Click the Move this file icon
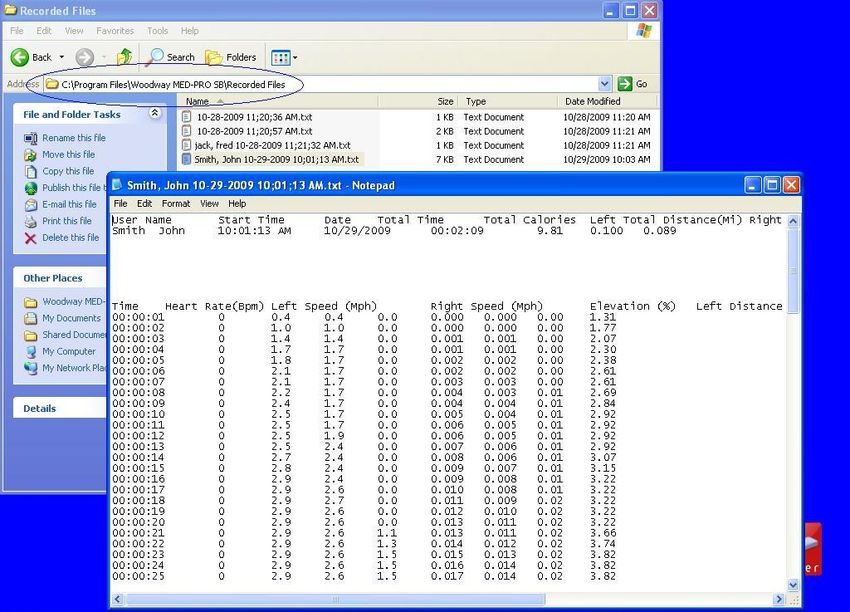Viewport: 850px width, 612px height. pyautogui.click(x=30, y=155)
